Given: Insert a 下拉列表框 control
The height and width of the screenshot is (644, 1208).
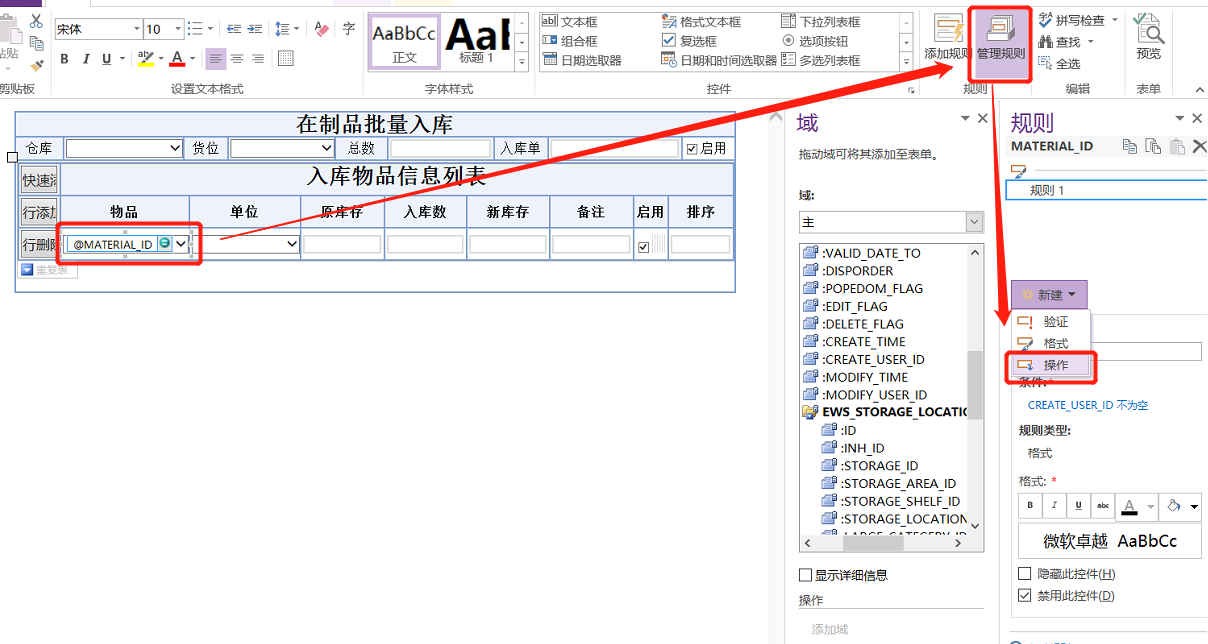Looking at the screenshot, I should [x=820, y=21].
